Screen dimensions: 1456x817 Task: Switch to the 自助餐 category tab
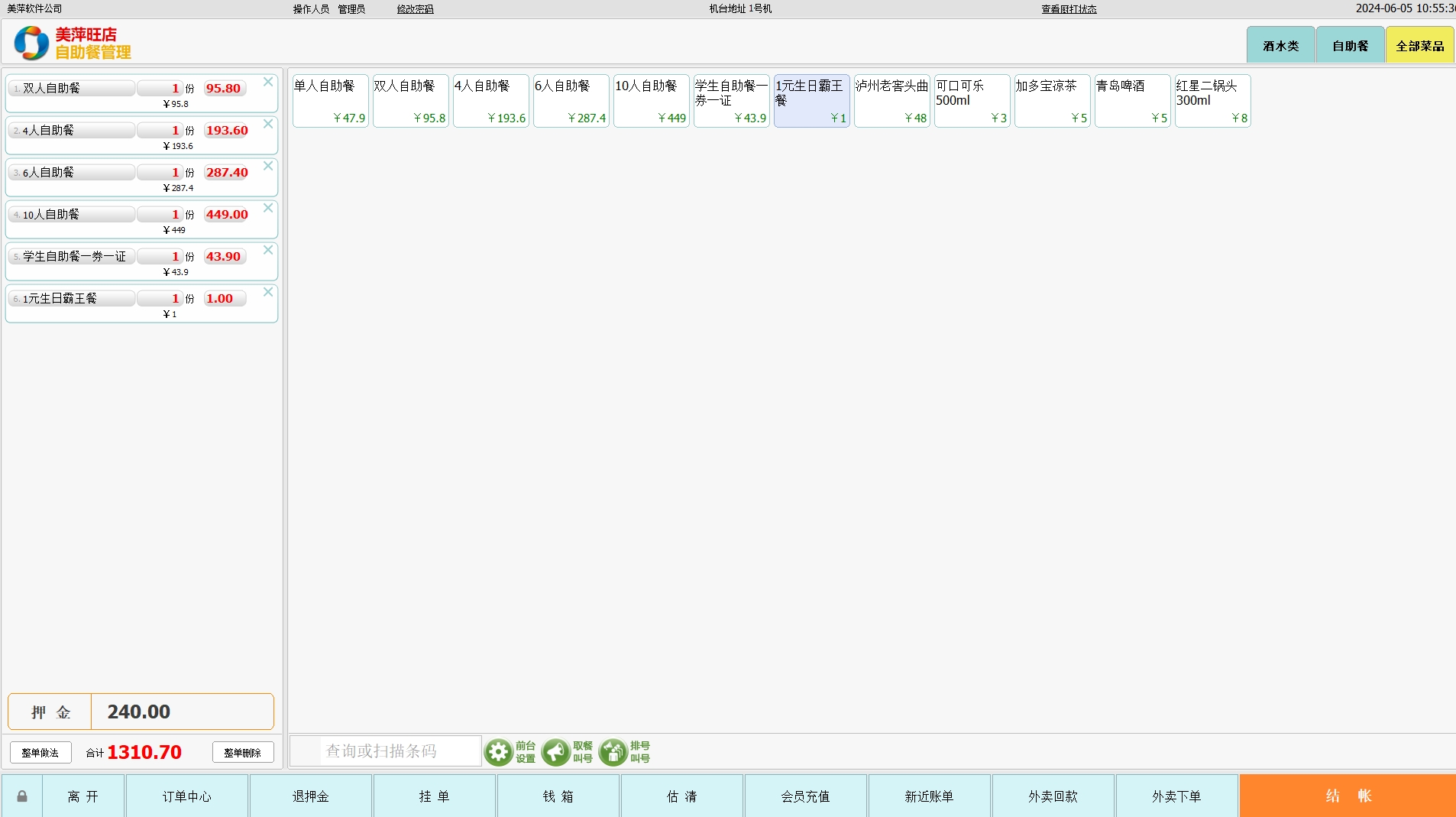click(1350, 46)
